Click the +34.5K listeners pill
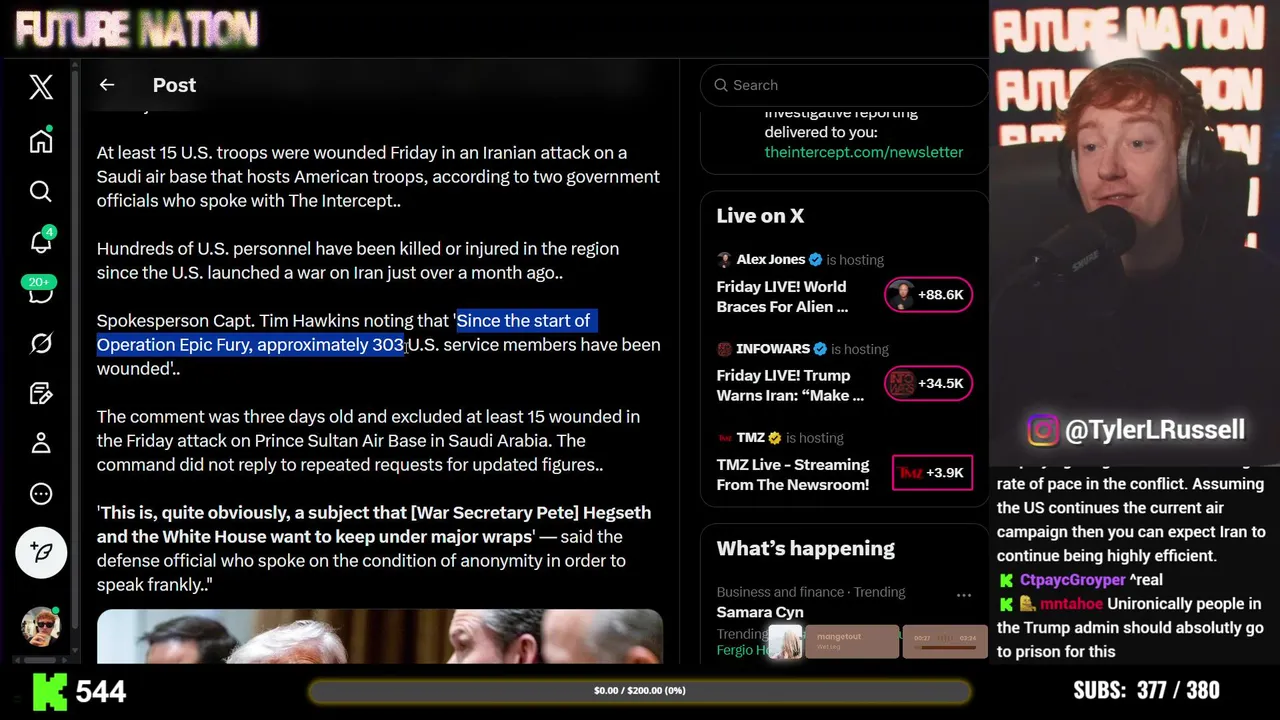 pyautogui.click(x=928, y=383)
